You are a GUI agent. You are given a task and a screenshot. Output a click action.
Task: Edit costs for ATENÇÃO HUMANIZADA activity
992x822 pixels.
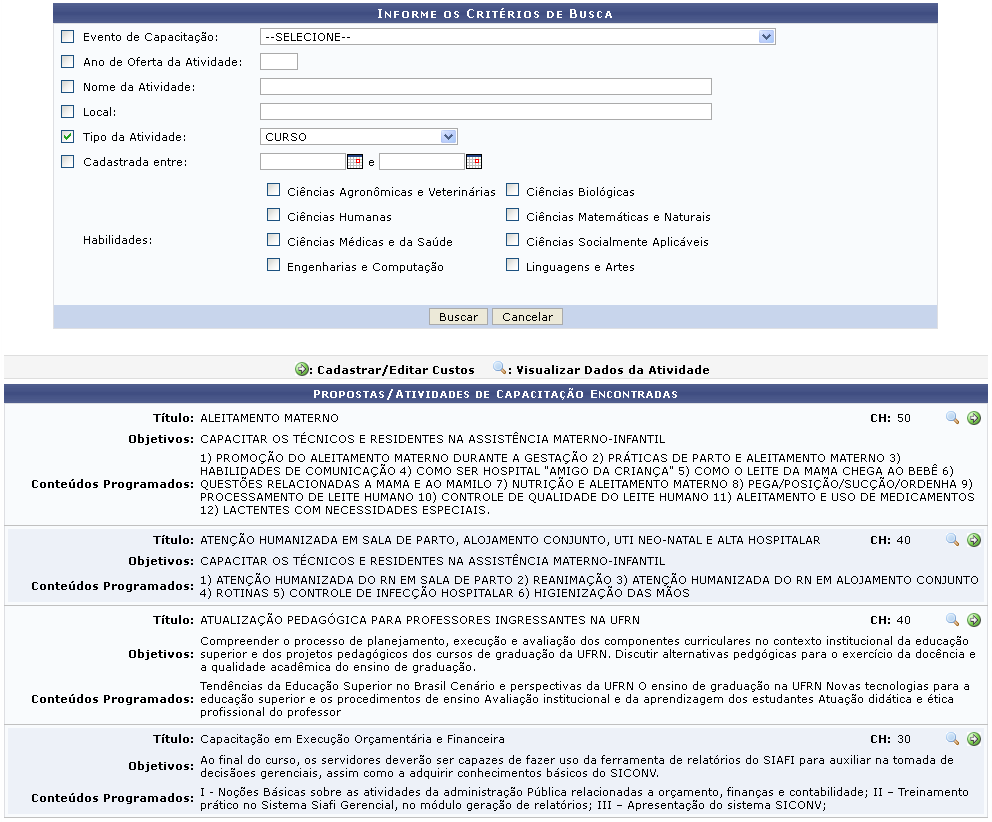tap(973, 540)
